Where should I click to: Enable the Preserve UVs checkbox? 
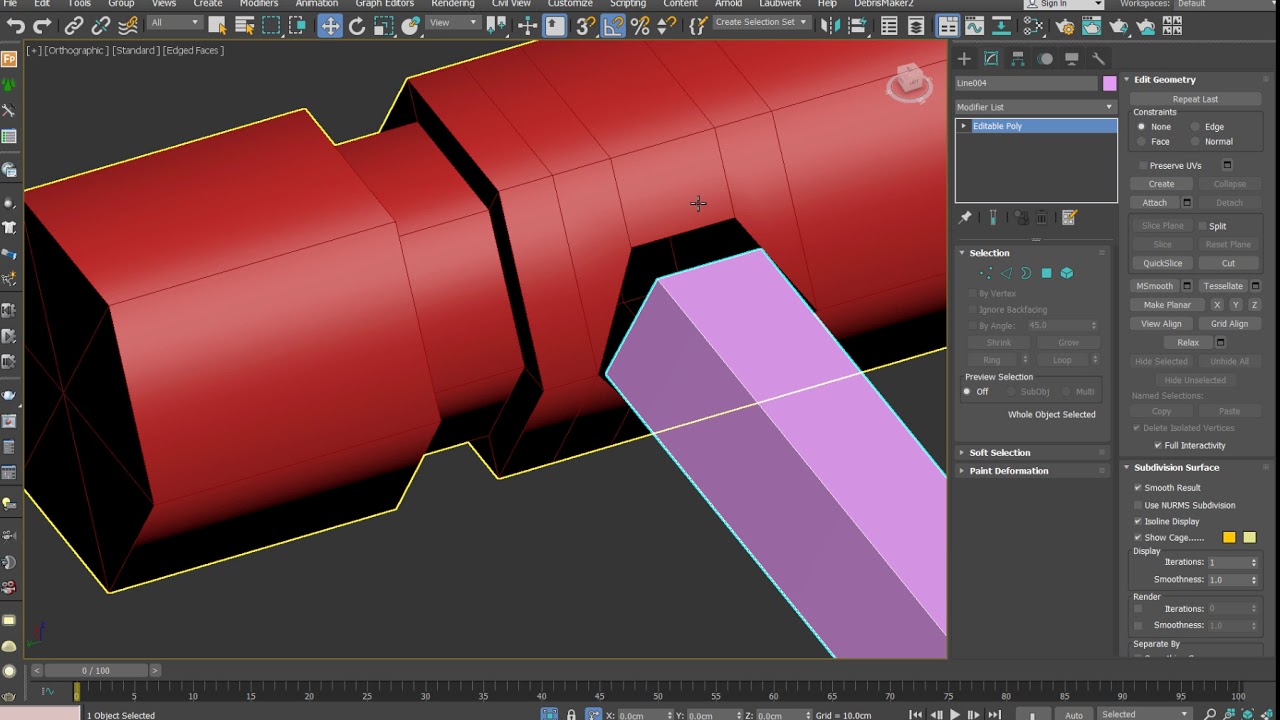(x=1143, y=166)
